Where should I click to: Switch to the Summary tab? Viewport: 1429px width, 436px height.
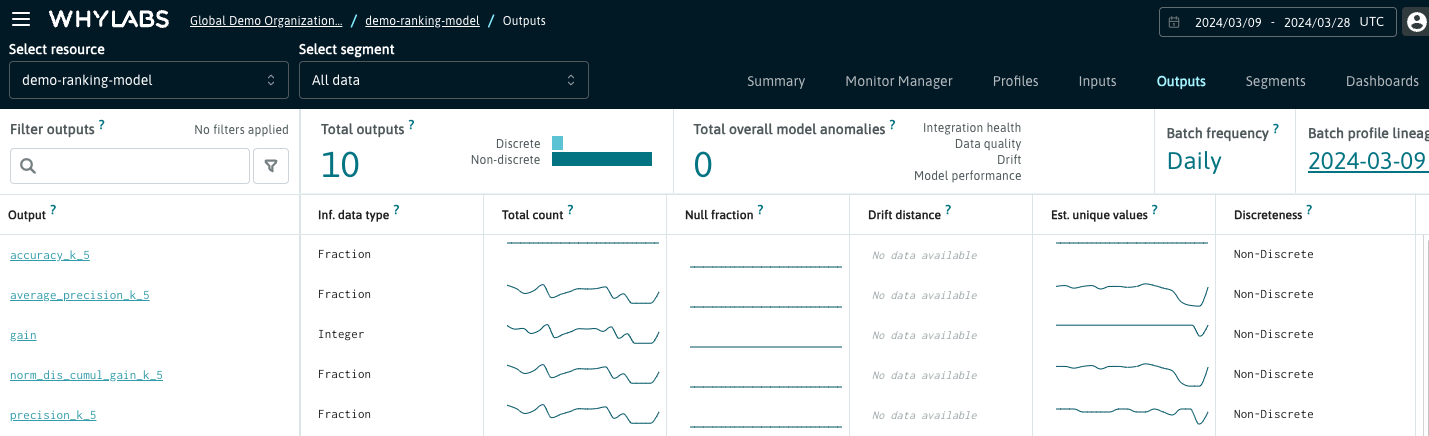click(x=776, y=82)
